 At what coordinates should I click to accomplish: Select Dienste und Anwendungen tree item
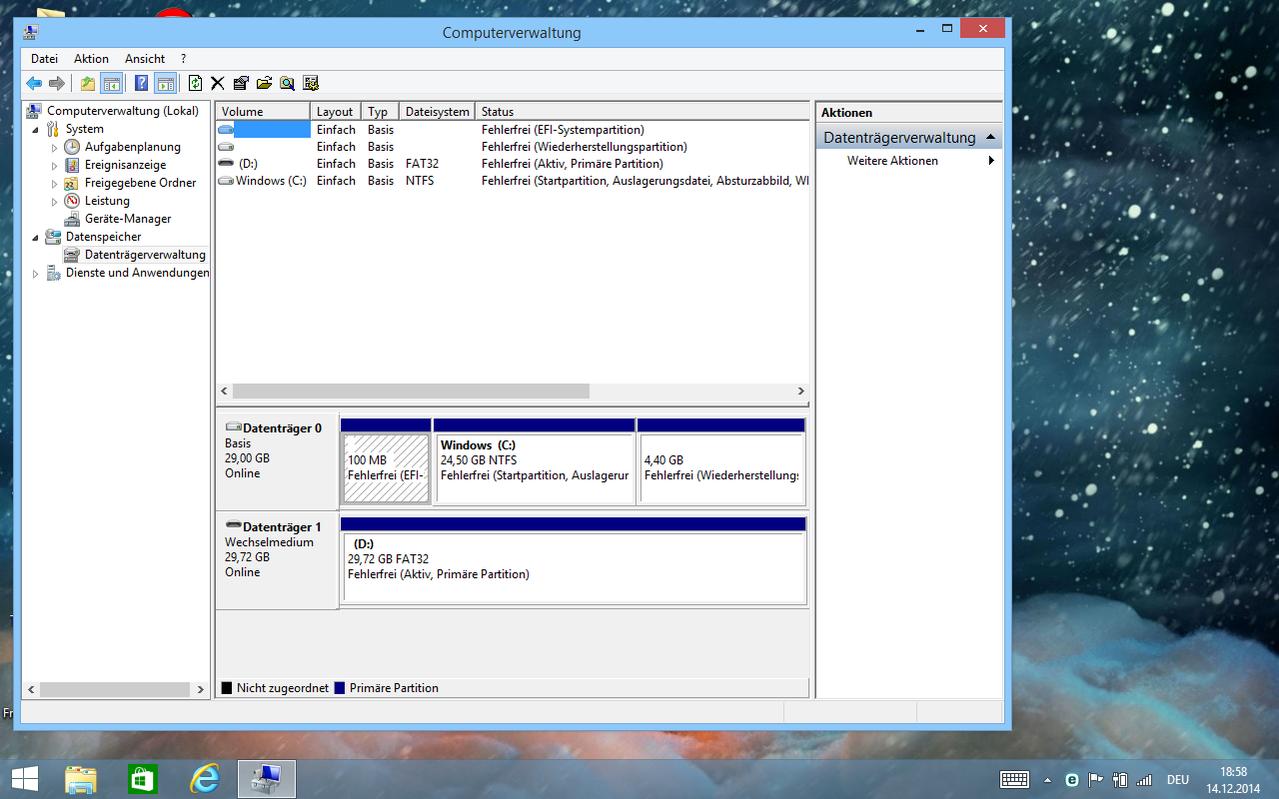(137, 273)
